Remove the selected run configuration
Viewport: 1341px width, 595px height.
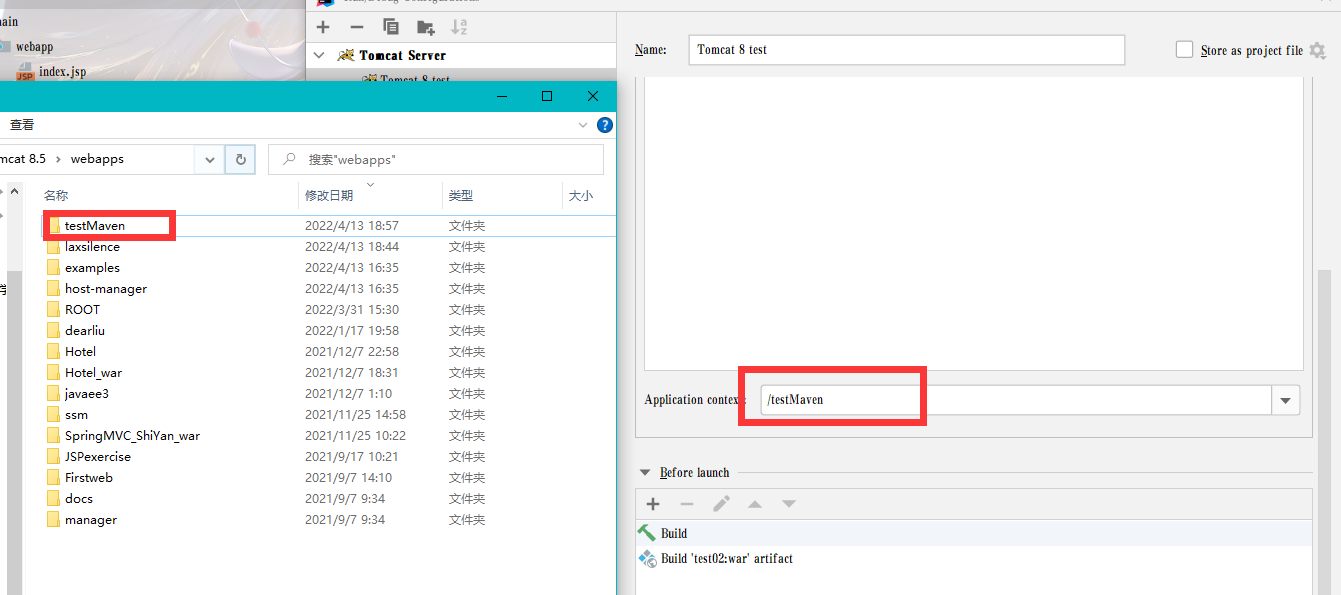pyautogui.click(x=357, y=27)
